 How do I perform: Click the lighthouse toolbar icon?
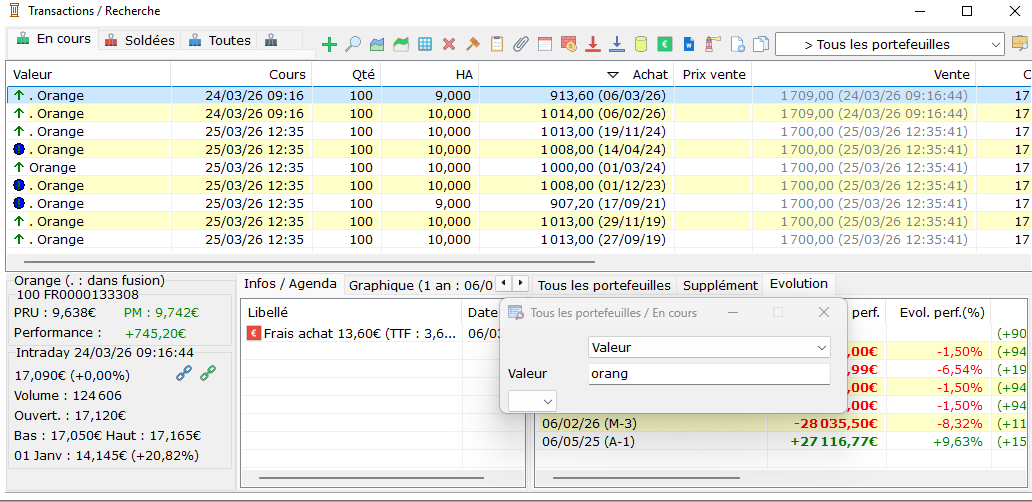(x=712, y=45)
